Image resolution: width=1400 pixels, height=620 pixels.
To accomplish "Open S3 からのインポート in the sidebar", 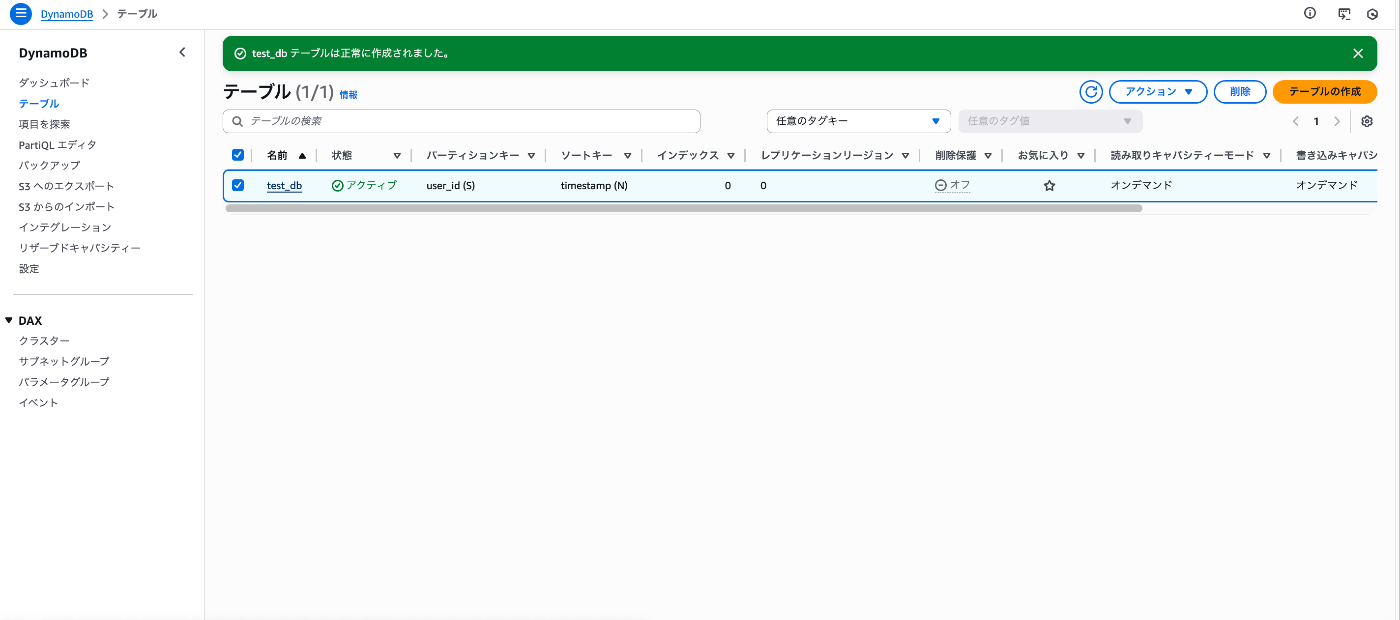I will [66, 207].
